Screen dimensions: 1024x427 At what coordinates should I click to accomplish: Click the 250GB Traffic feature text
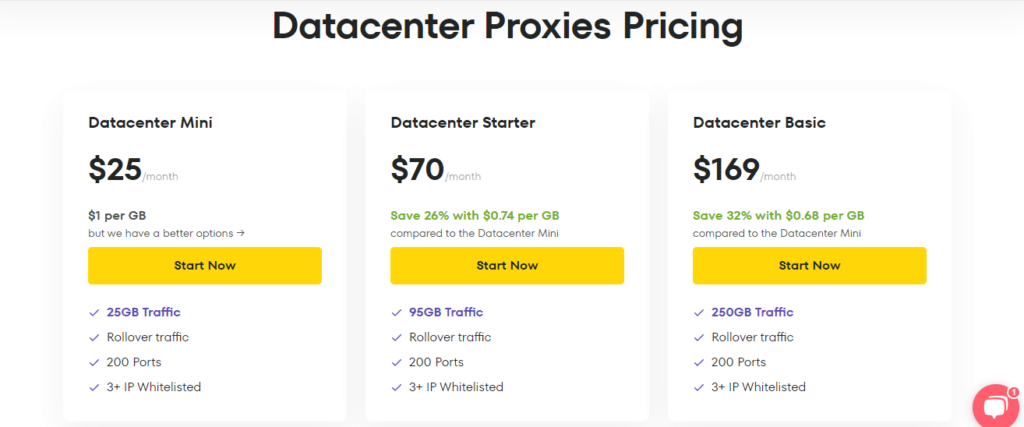pyautogui.click(x=752, y=312)
